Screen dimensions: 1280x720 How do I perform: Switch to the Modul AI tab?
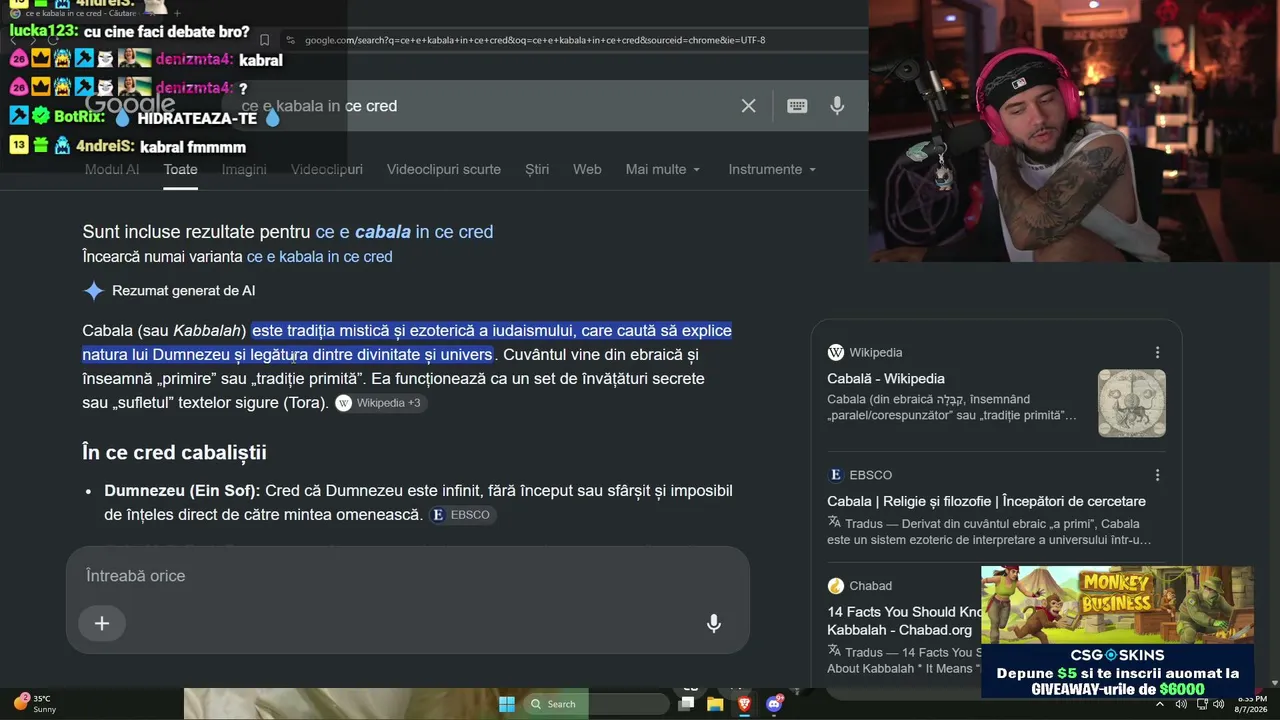pyautogui.click(x=112, y=169)
